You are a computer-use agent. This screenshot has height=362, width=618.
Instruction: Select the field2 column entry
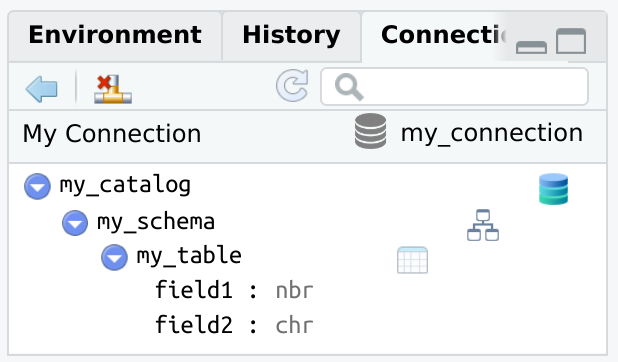(x=234, y=325)
